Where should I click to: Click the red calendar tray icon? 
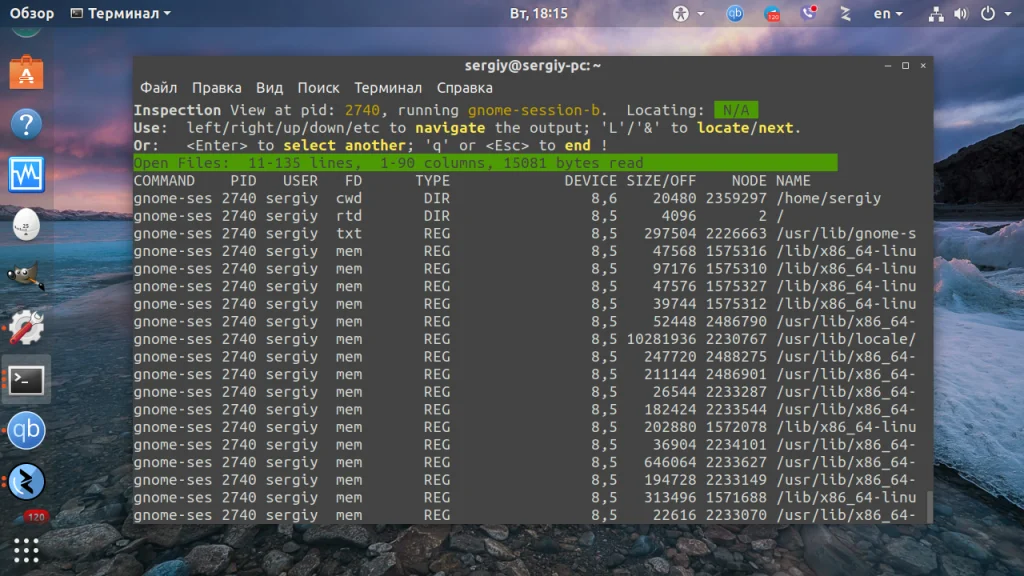[772, 13]
